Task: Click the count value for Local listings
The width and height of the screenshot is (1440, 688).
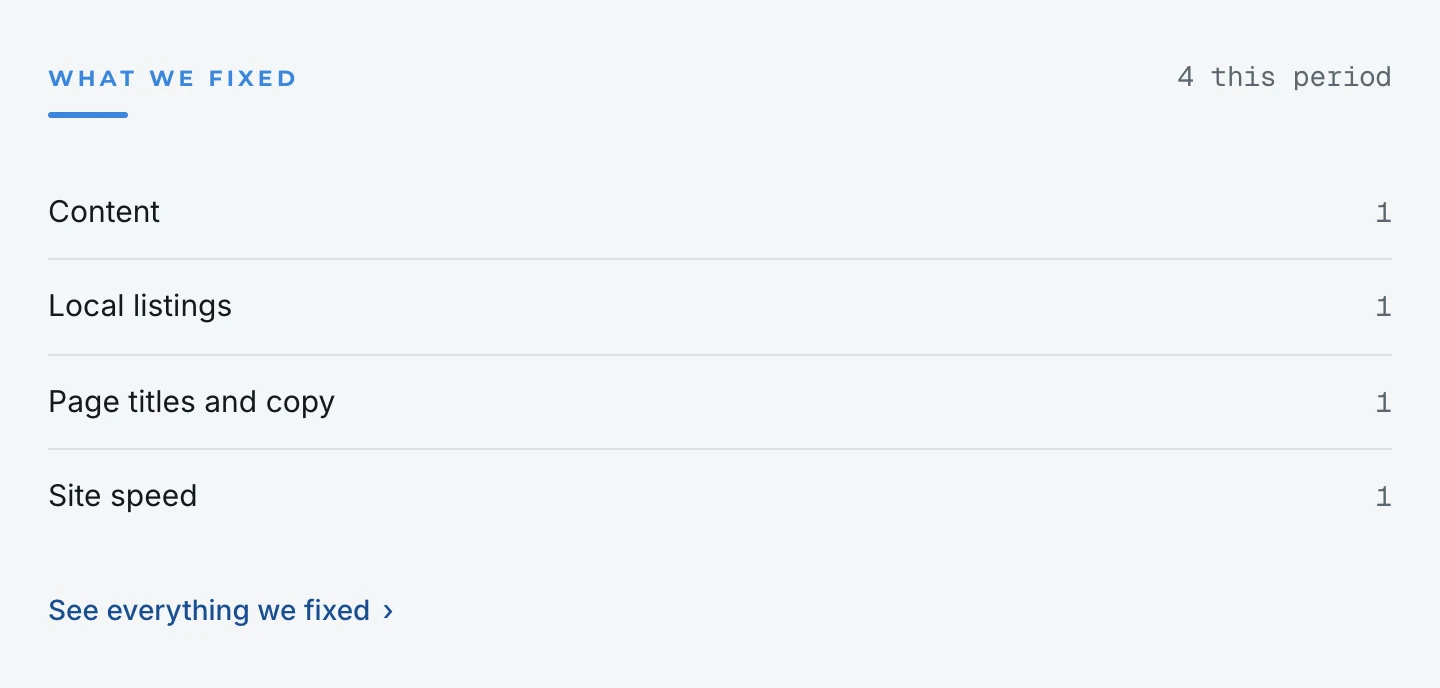Action: (1383, 306)
